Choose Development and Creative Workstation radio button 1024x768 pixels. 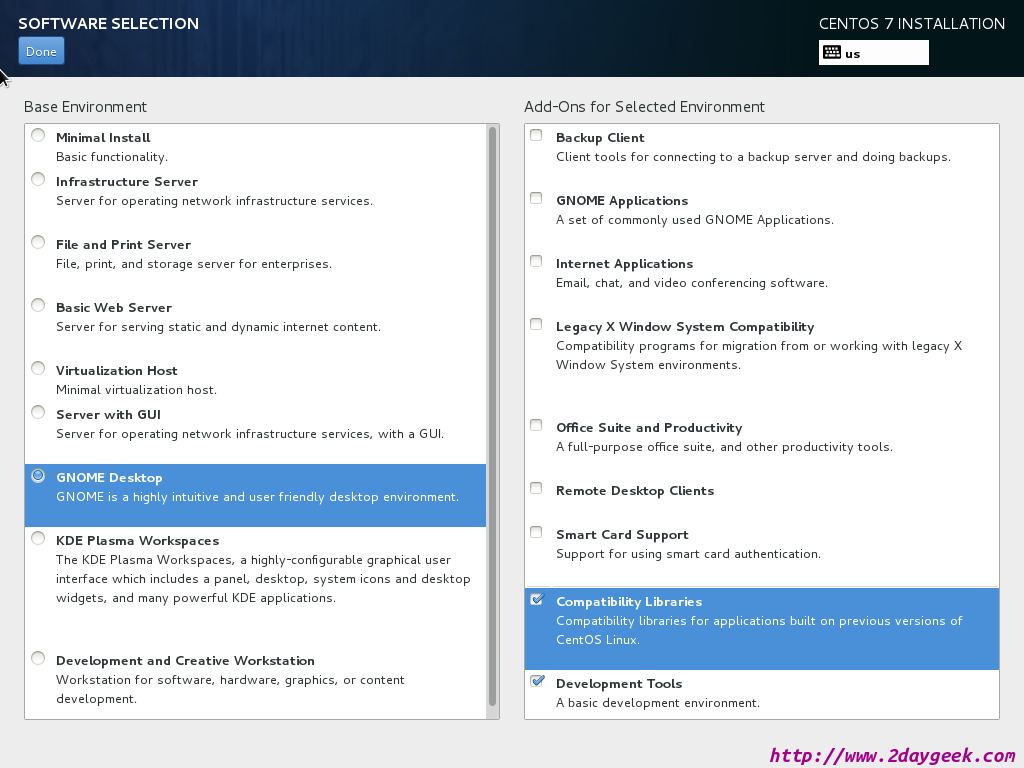tap(39, 658)
